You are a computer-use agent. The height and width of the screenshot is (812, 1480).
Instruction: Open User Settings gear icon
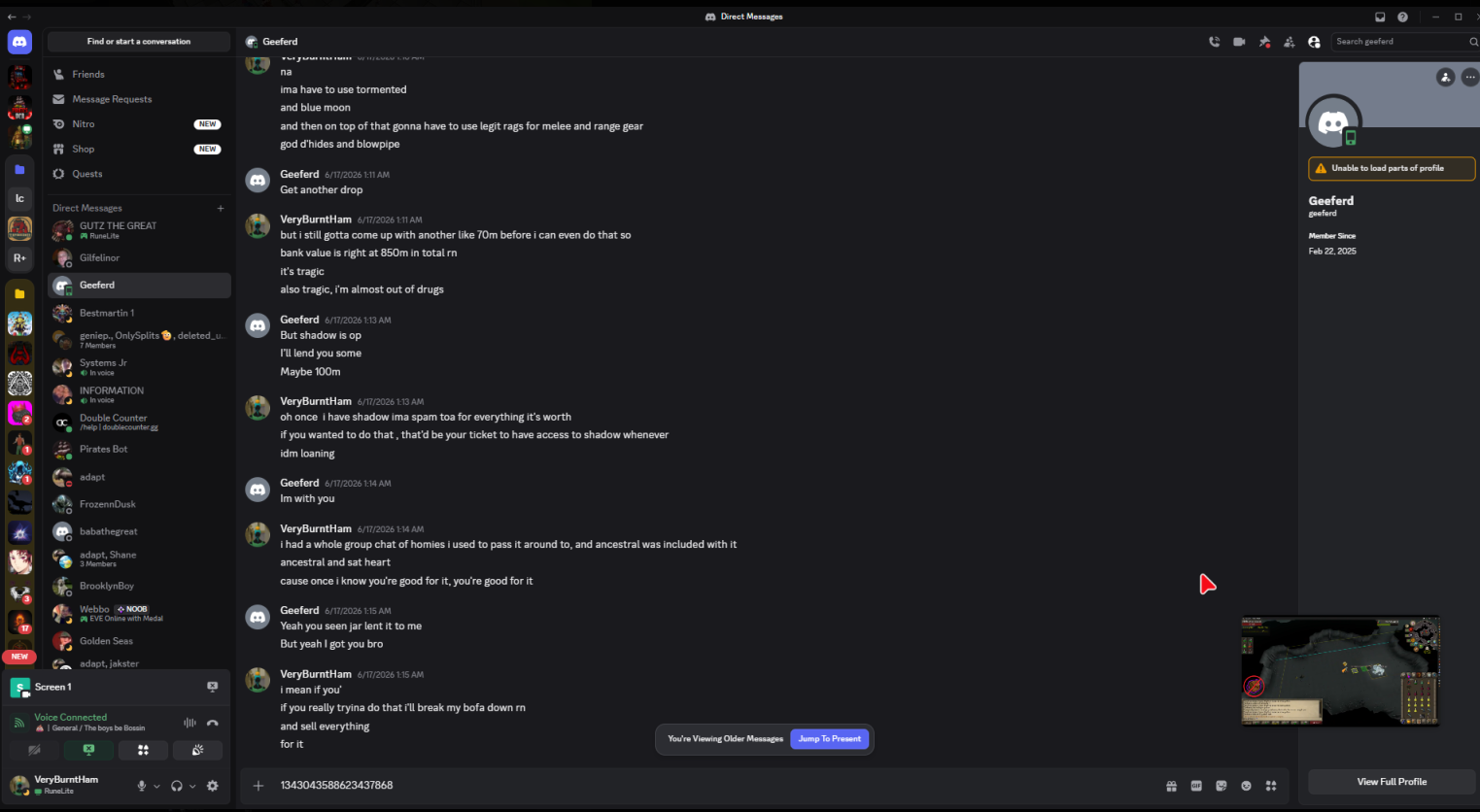click(213, 786)
